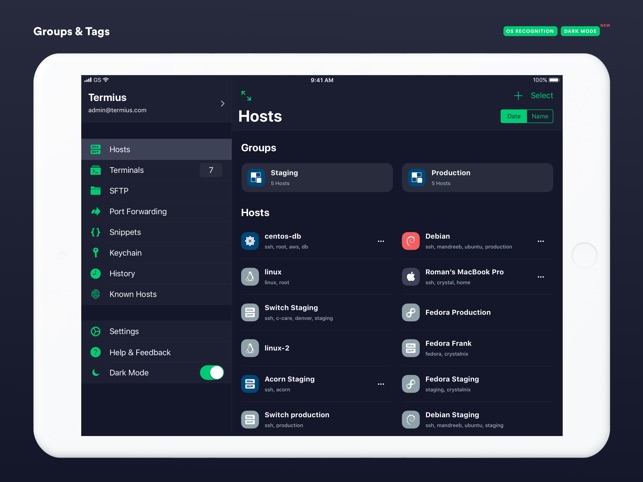
Task: Sort hosts by Name
Action: click(540, 117)
